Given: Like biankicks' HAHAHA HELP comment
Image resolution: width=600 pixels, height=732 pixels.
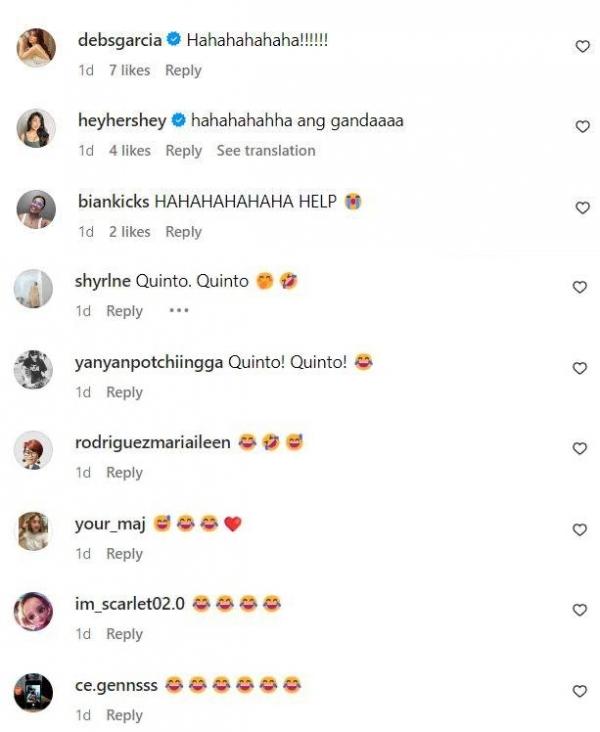Looking at the screenshot, I should pyautogui.click(x=582, y=208).
